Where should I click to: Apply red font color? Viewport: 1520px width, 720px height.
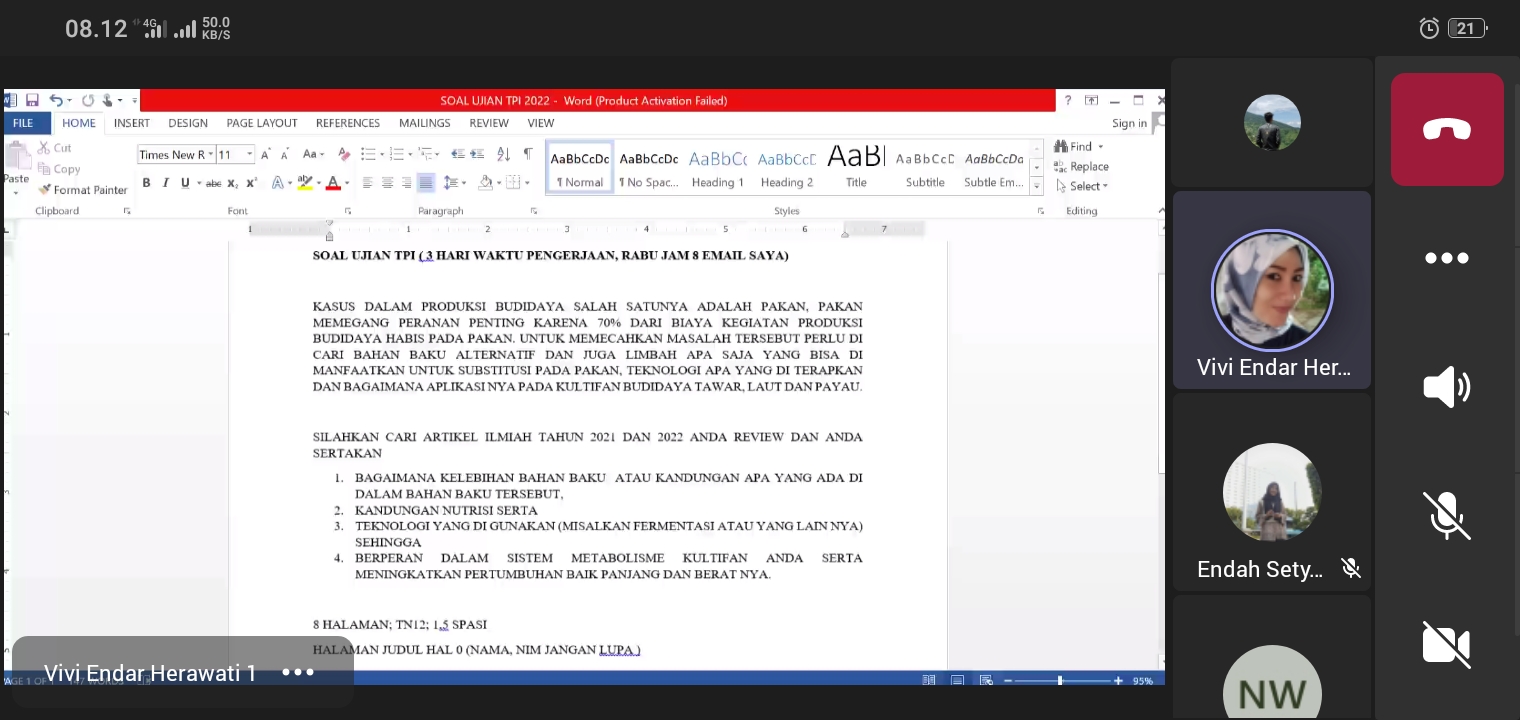pos(333,183)
